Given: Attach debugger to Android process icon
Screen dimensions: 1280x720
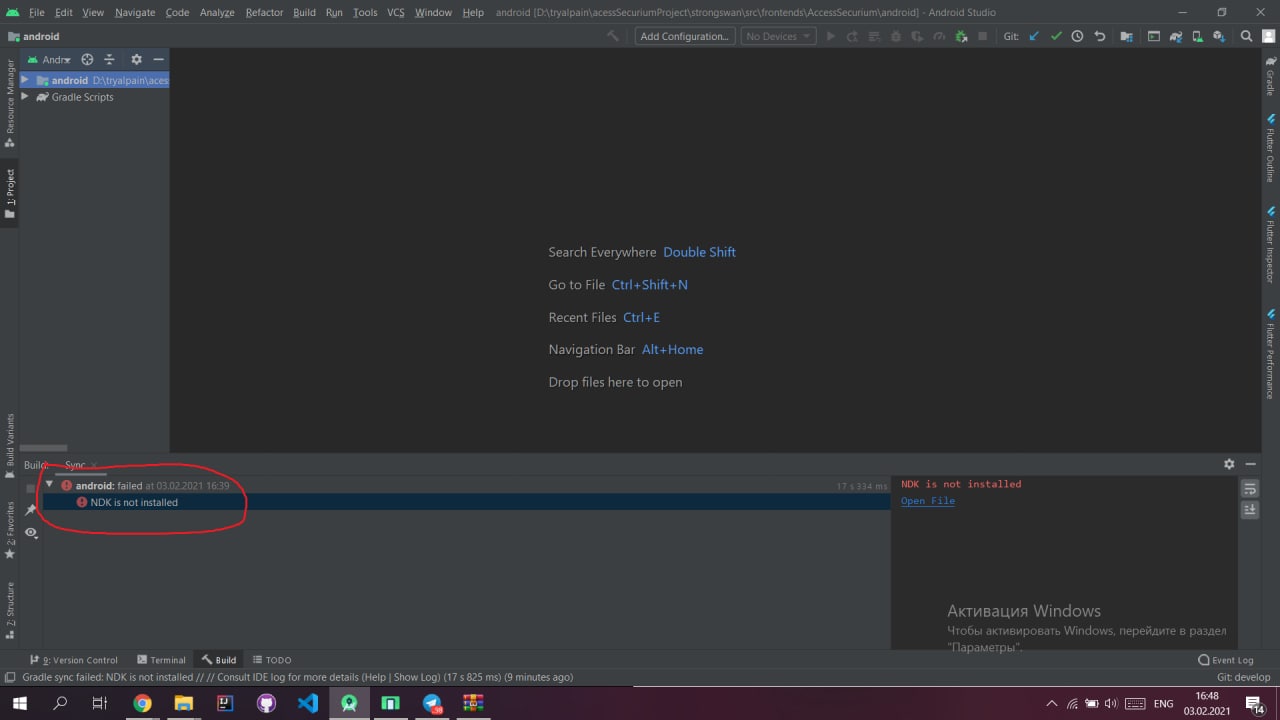Looking at the screenshot, I should [x=961, y=36].
